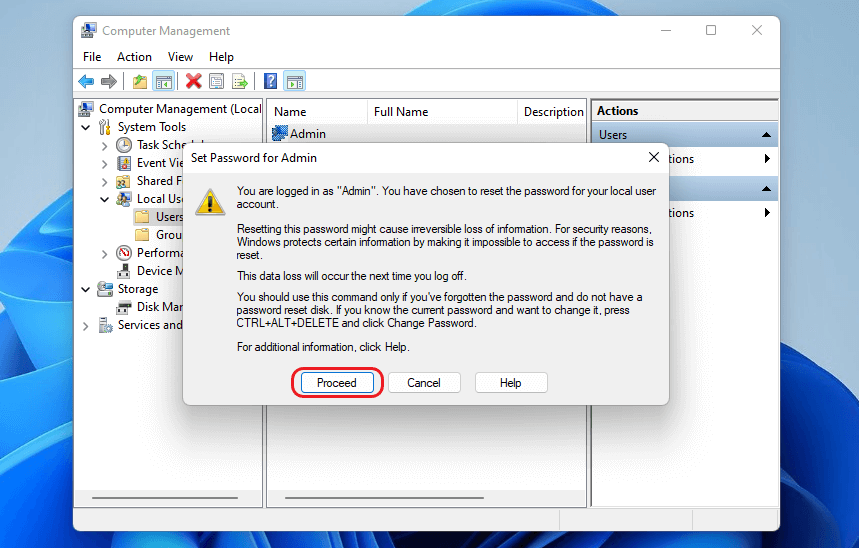Open the Action menu
The height and width of the screenshot is (548, 859).
pyautogui.click(x=134, y=57)
